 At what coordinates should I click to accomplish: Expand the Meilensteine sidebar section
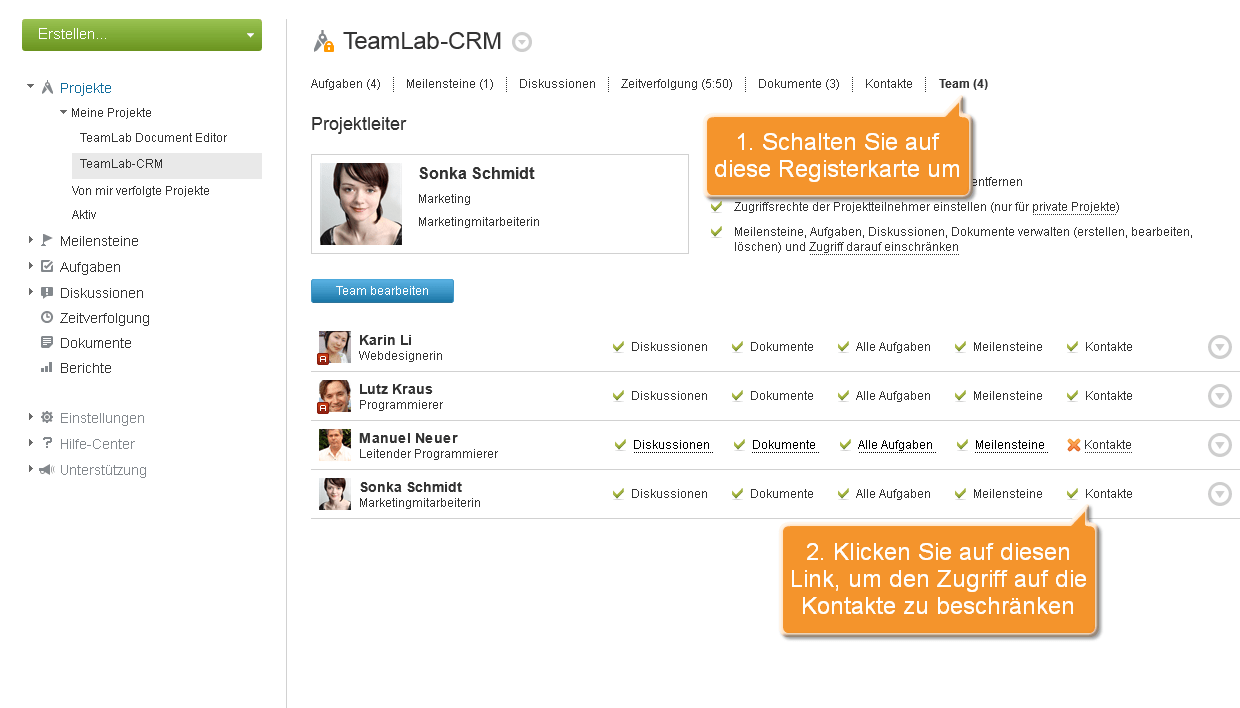[x=31, y=240]
